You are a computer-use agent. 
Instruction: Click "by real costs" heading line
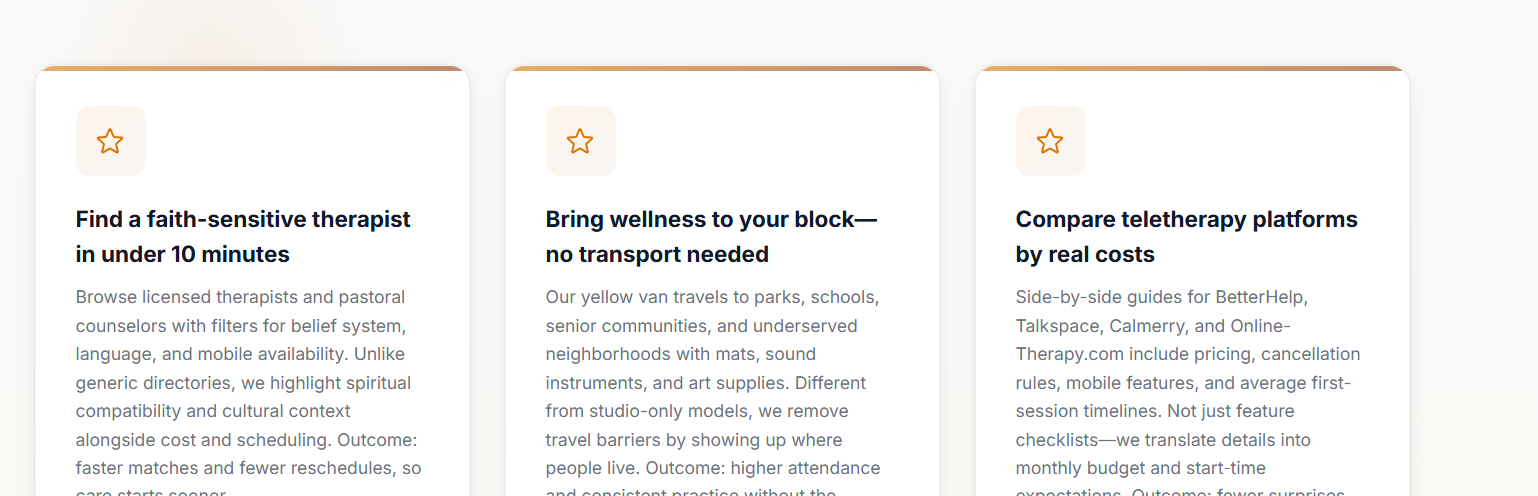point(1085,254)
